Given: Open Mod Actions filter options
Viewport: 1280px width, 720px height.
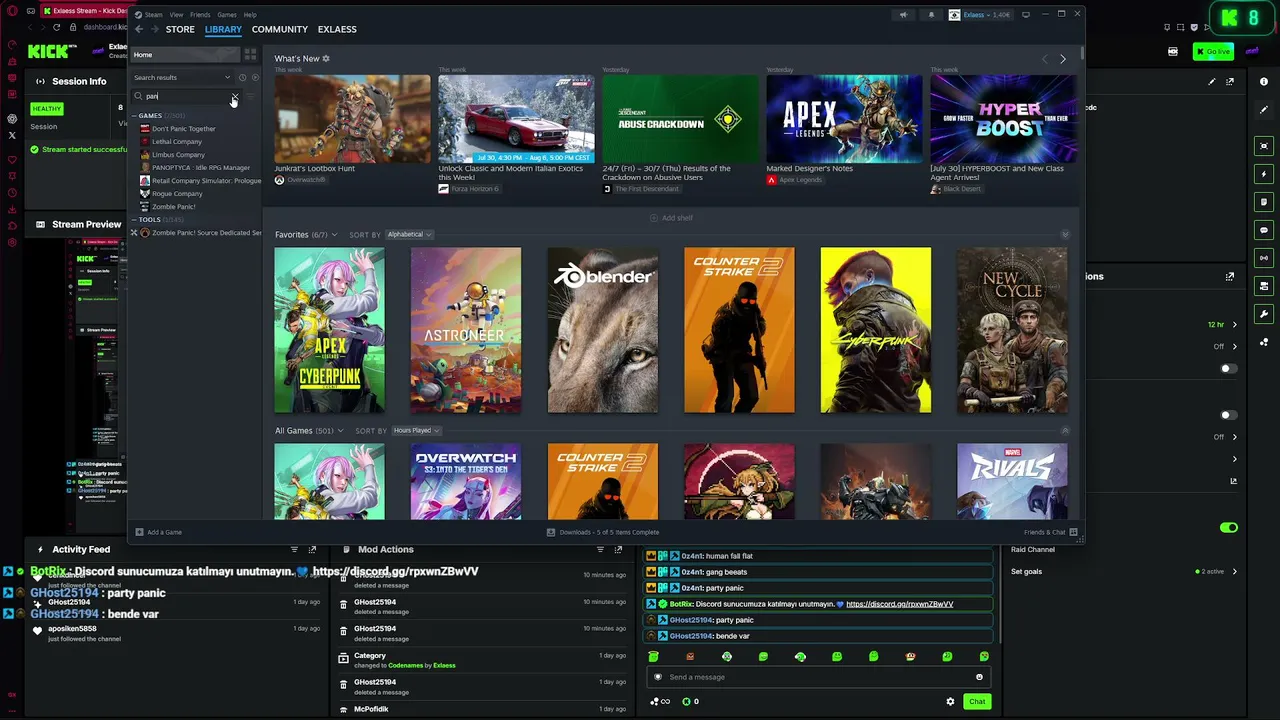Looking at the screenshot, I should (600, 549).
